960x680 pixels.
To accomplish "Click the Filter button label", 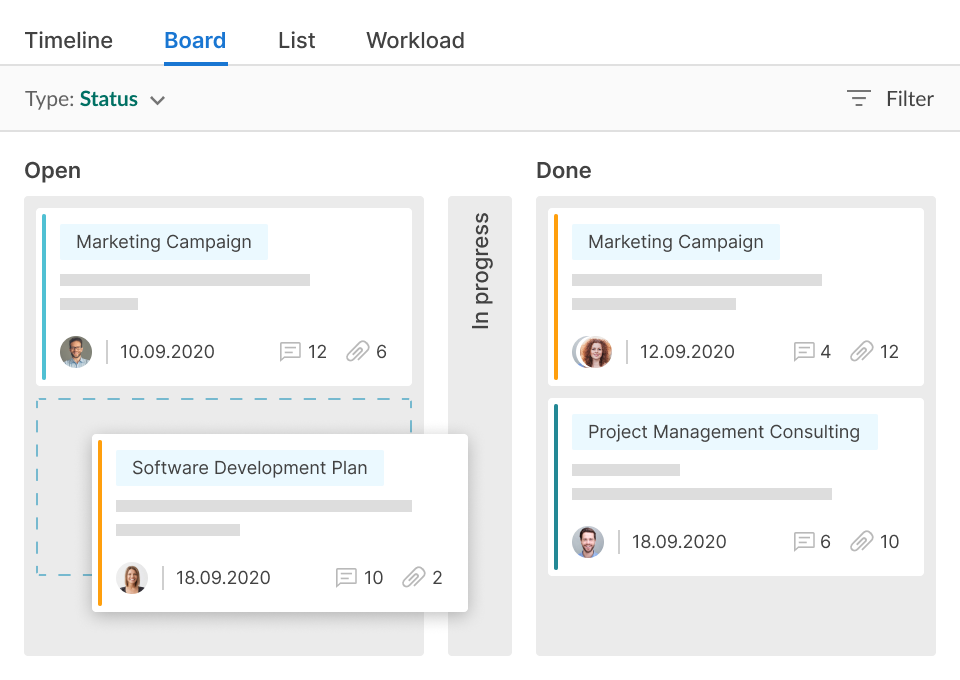I will [x=909, y=99].
